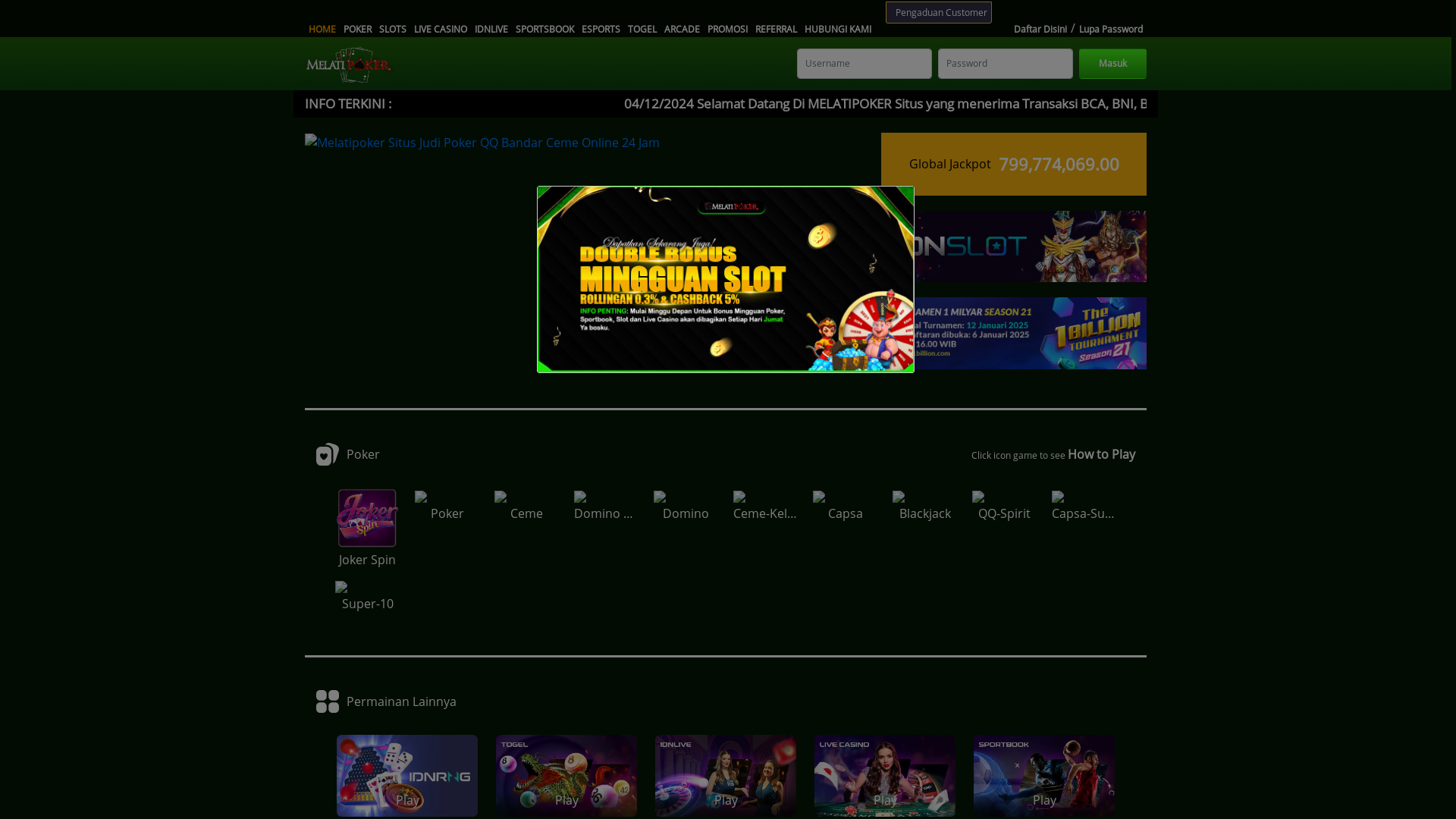
Task: Focus the Username input field
Action: click(864, 64)
